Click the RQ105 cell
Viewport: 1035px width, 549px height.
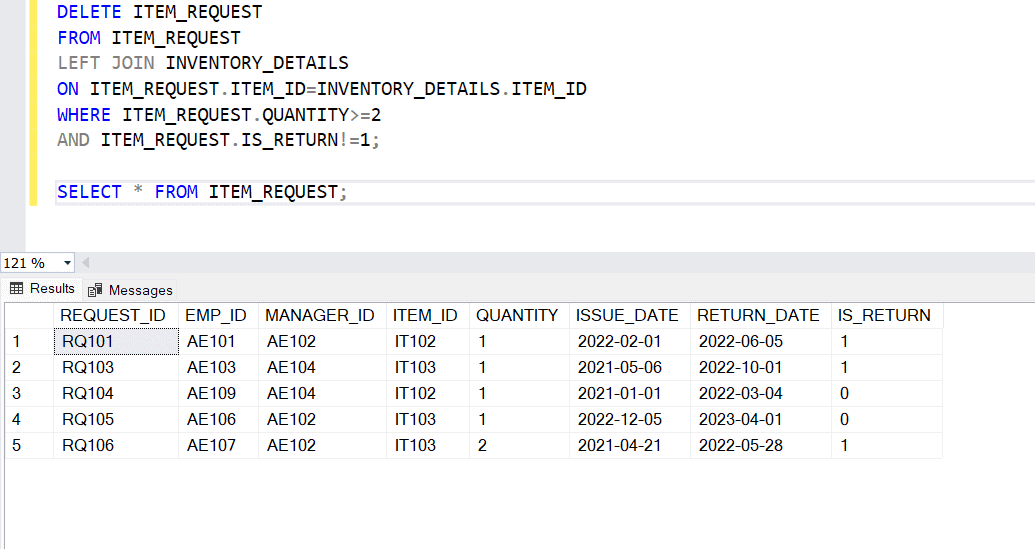(116, 419)
